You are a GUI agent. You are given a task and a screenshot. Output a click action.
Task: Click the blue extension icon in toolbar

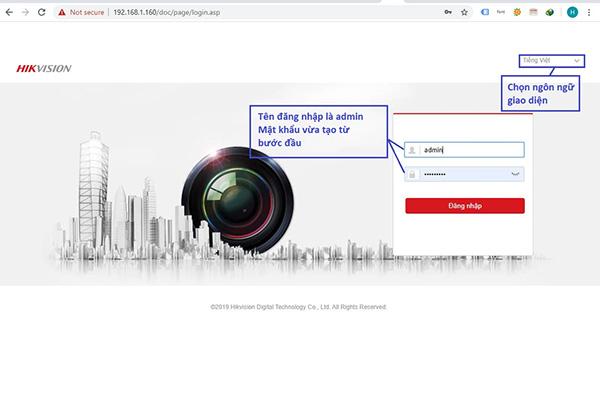point(485,12)
